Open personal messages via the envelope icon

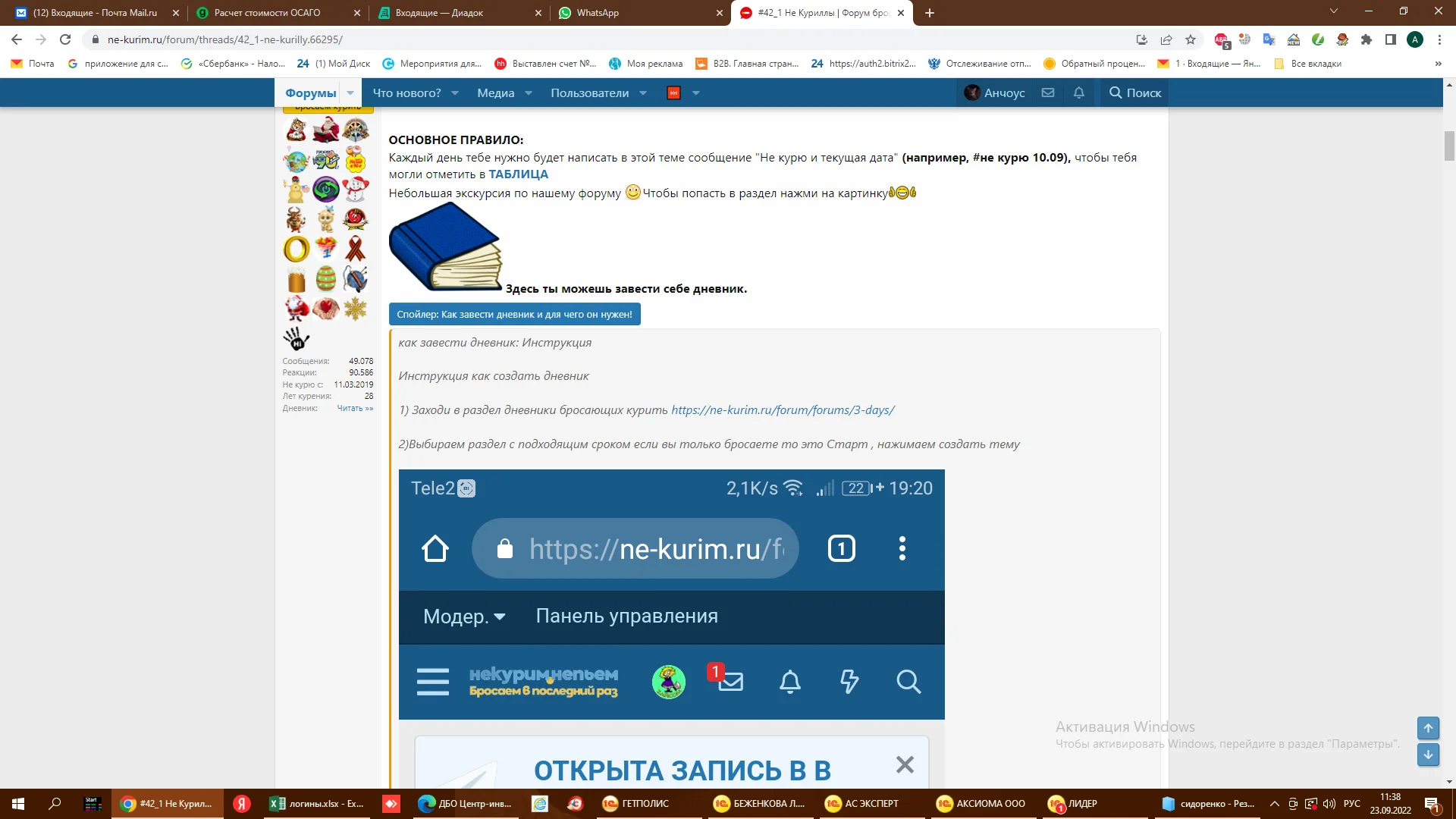(1048, 93)
